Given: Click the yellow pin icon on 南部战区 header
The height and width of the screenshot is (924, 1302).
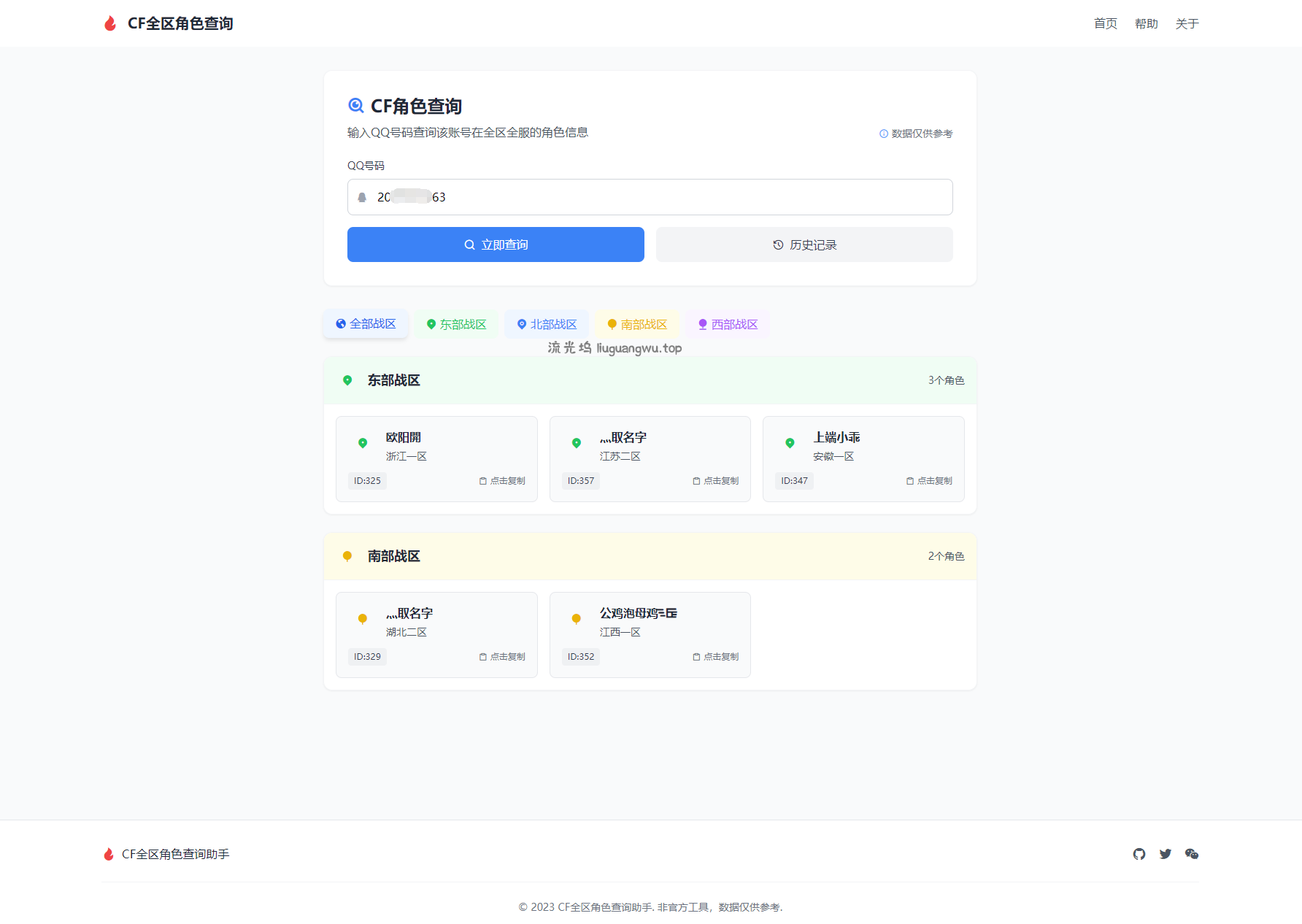Looking at the screenshot, I should click(347, 555).
